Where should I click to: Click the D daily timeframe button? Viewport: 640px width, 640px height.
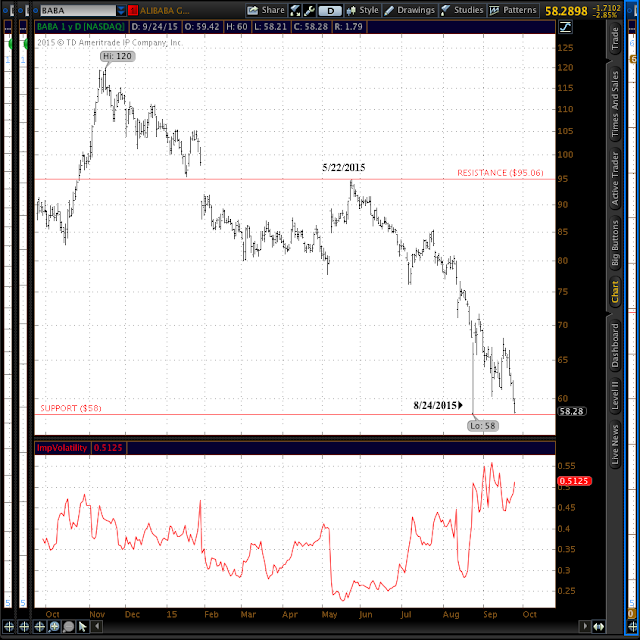(330, 11)
